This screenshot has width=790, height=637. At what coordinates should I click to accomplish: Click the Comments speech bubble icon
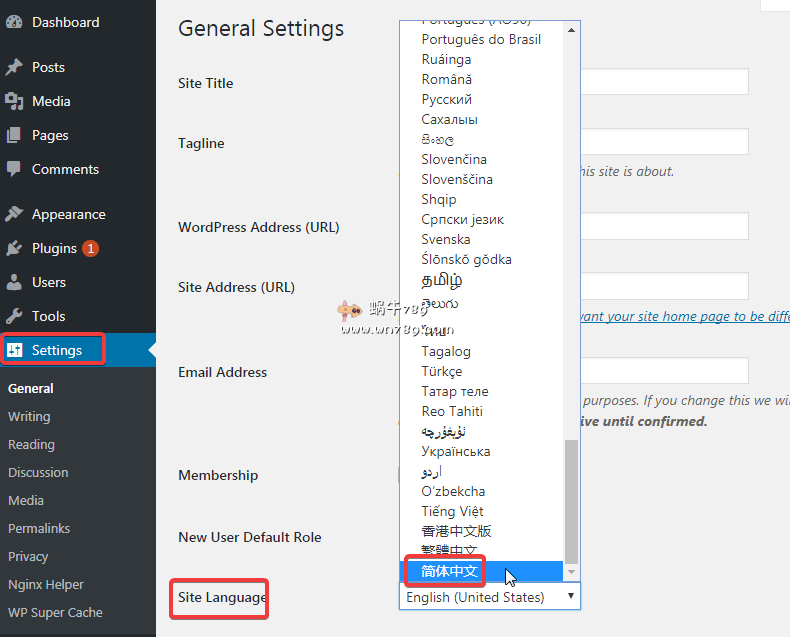pos(15,169)
